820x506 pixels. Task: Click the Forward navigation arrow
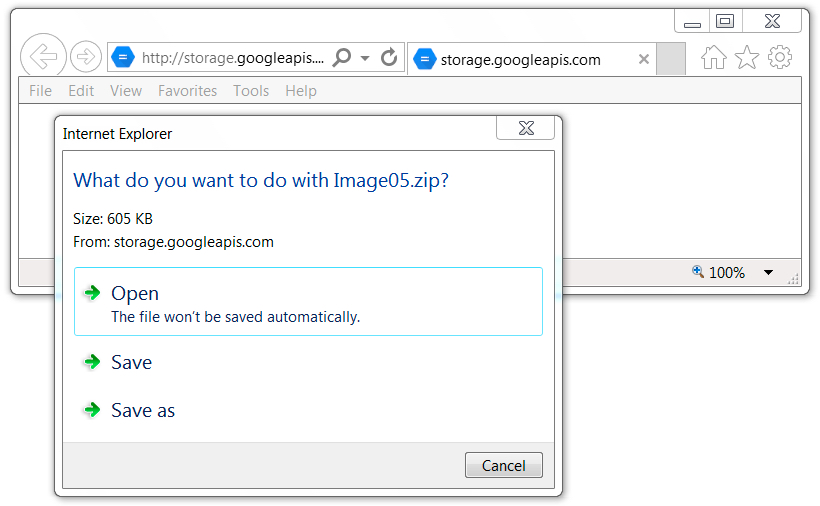coord(86,56)
